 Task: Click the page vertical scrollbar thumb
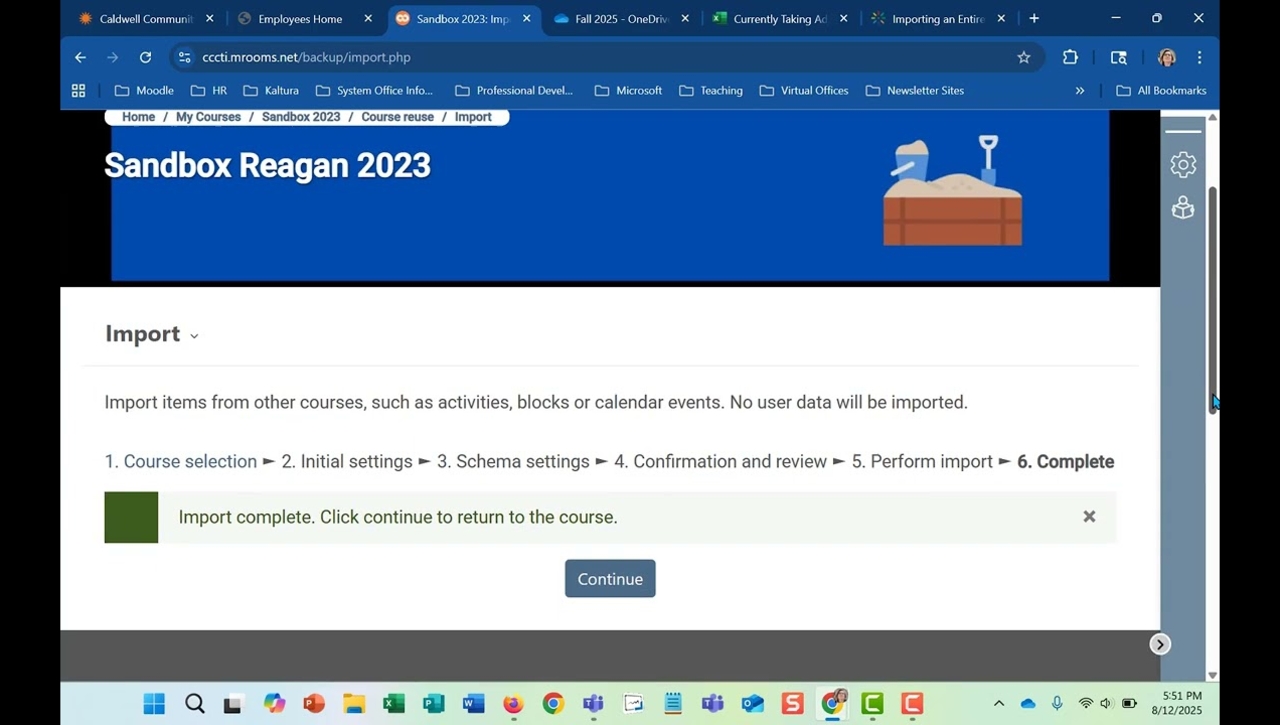point(1213,300)
